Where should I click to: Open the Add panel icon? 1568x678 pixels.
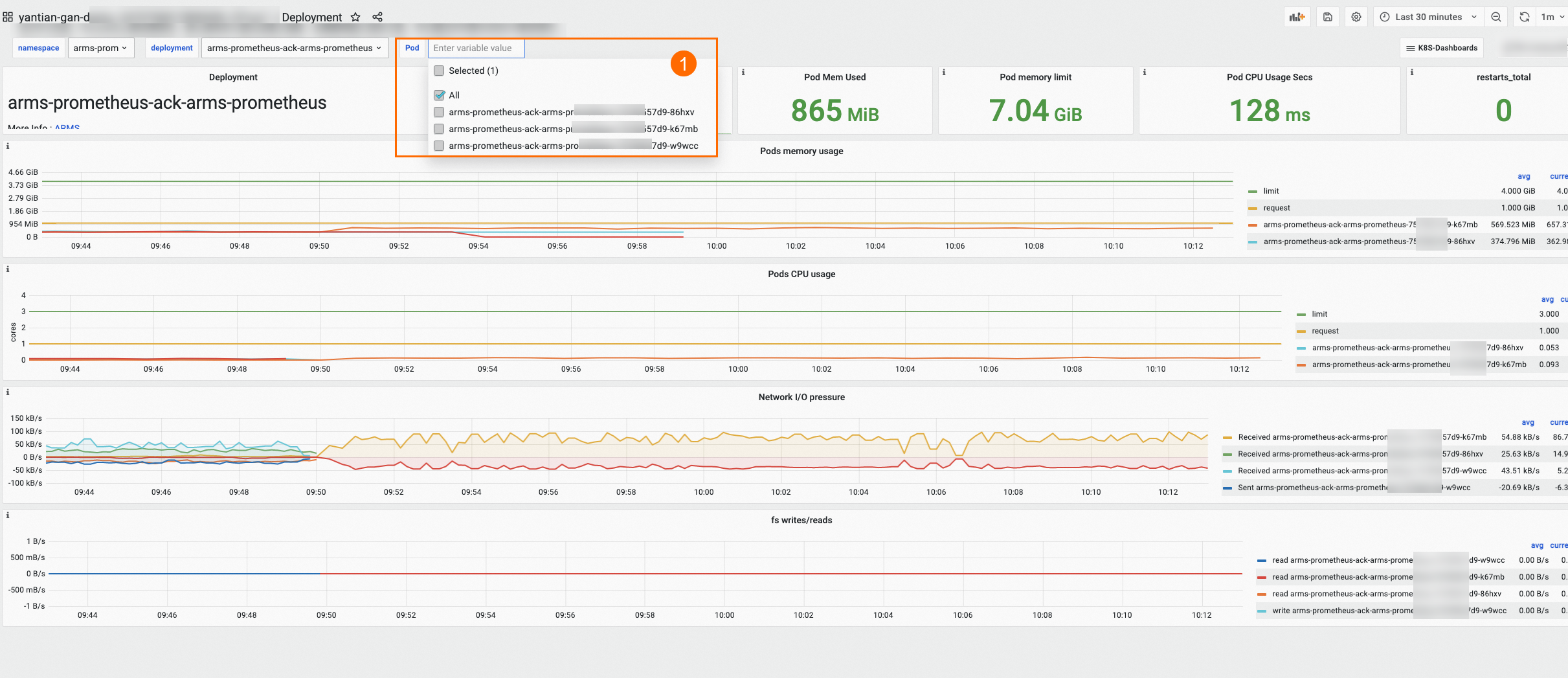click(1297, 16)
